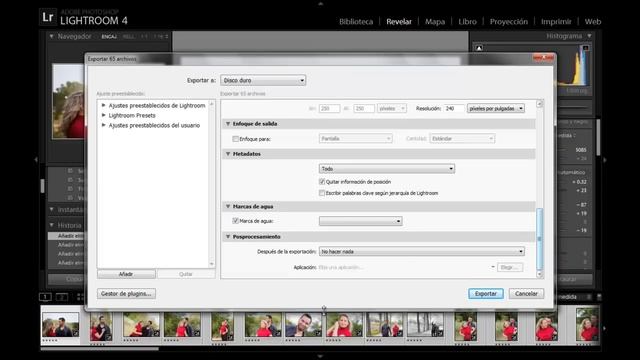Open the Proyección module

point(509,22)
